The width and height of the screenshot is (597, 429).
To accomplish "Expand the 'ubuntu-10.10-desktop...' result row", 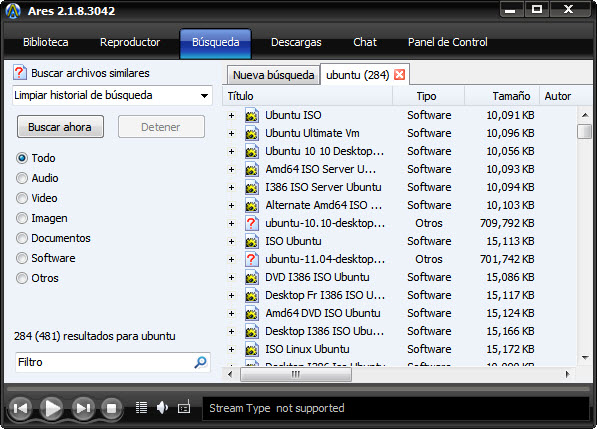I will click(x=231, y=223).
